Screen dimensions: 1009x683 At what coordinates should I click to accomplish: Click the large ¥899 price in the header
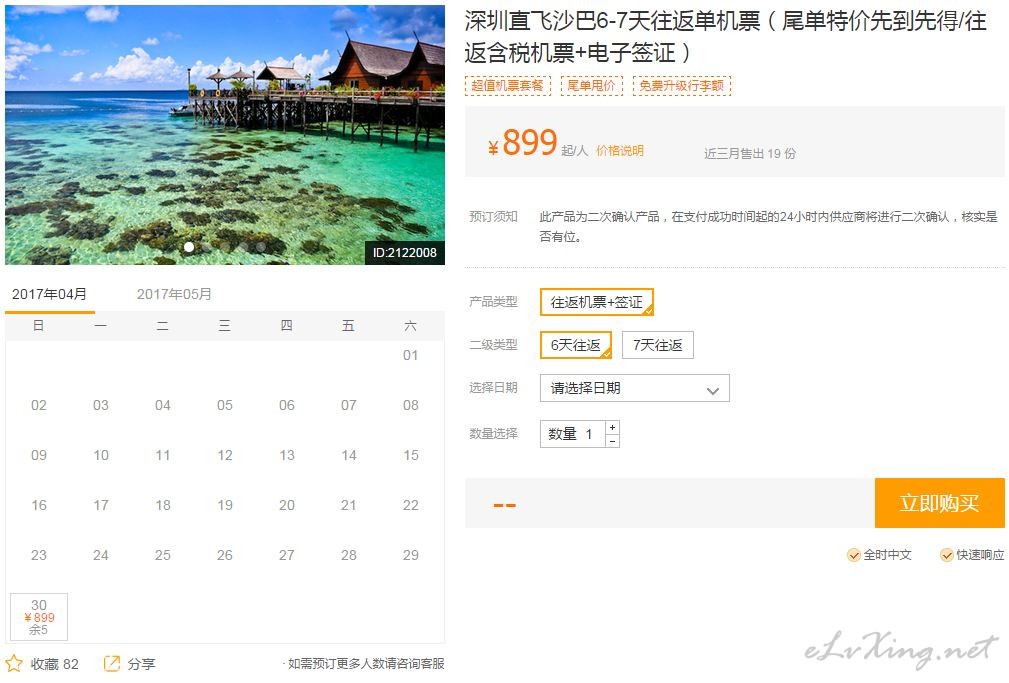coord(523,142)
